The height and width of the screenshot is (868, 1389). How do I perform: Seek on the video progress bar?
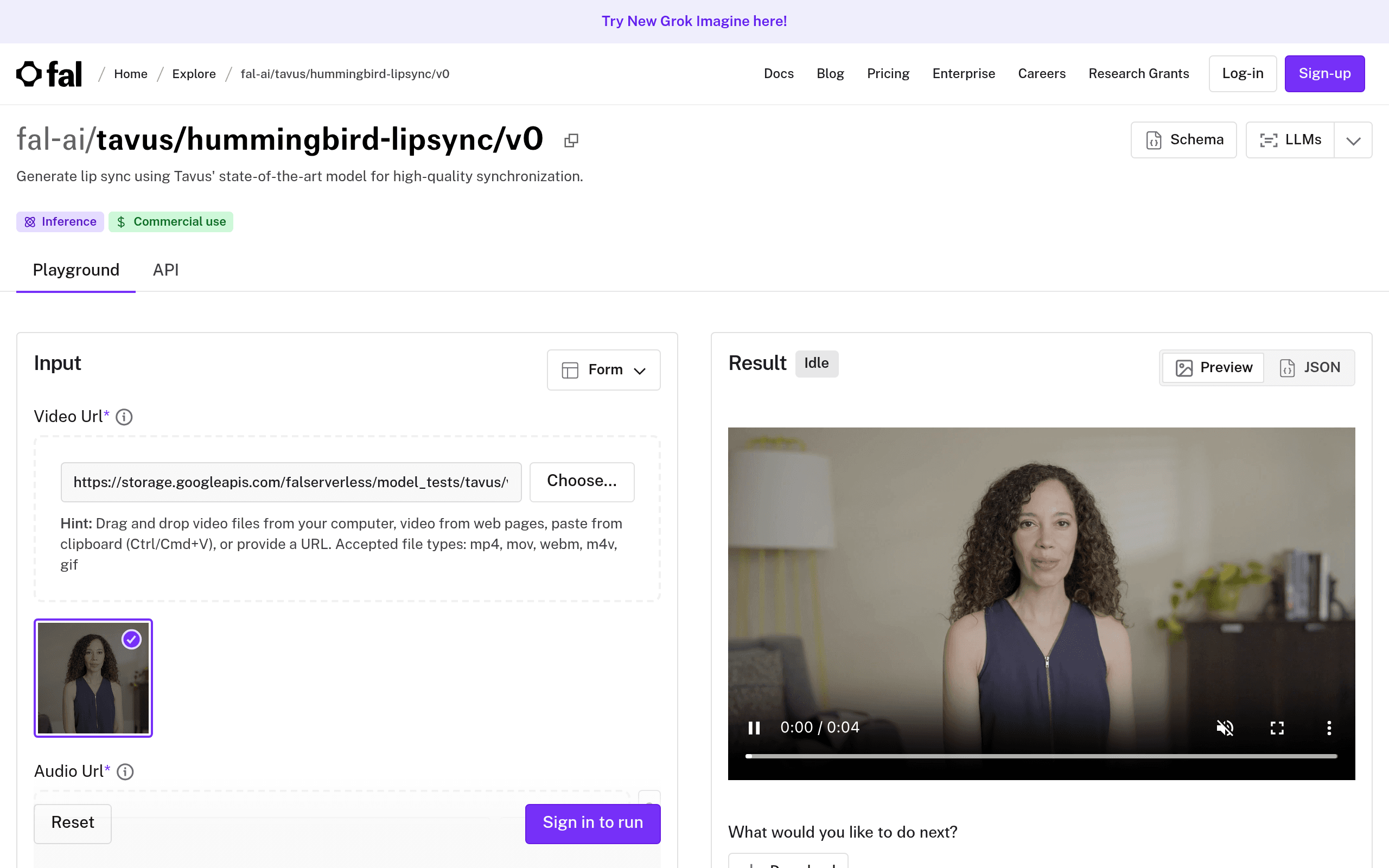click(1041, 757)
